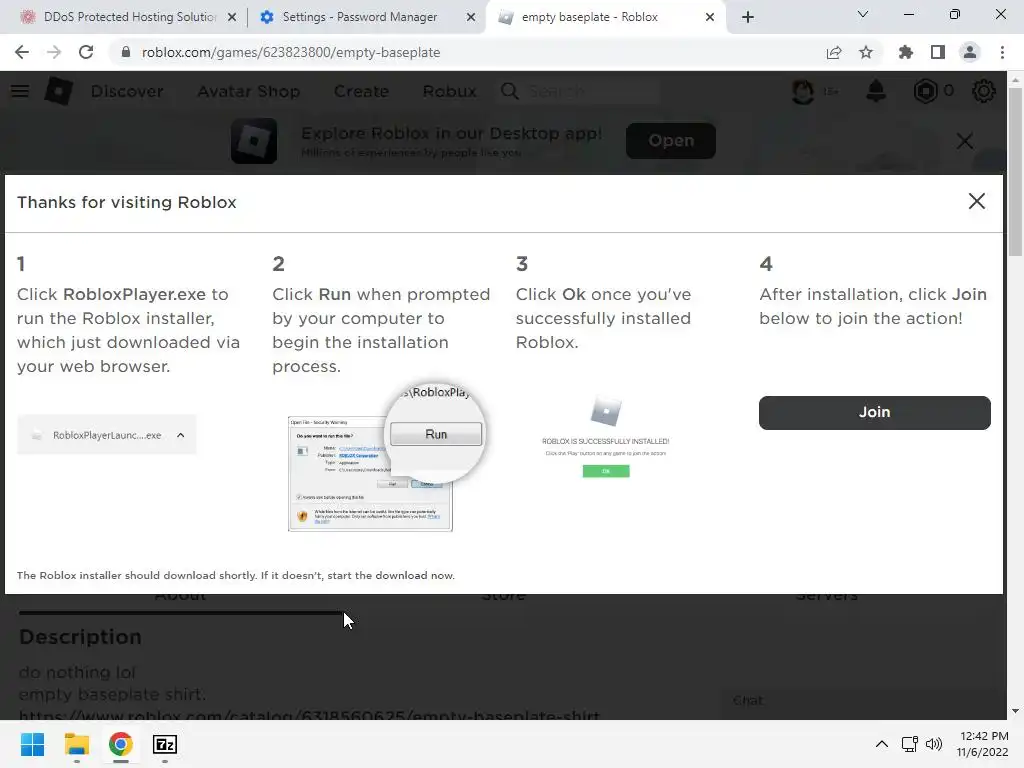Screen dimensions: 1024x768
Task: Open Roblox settings gear
Action: [984, 91]
